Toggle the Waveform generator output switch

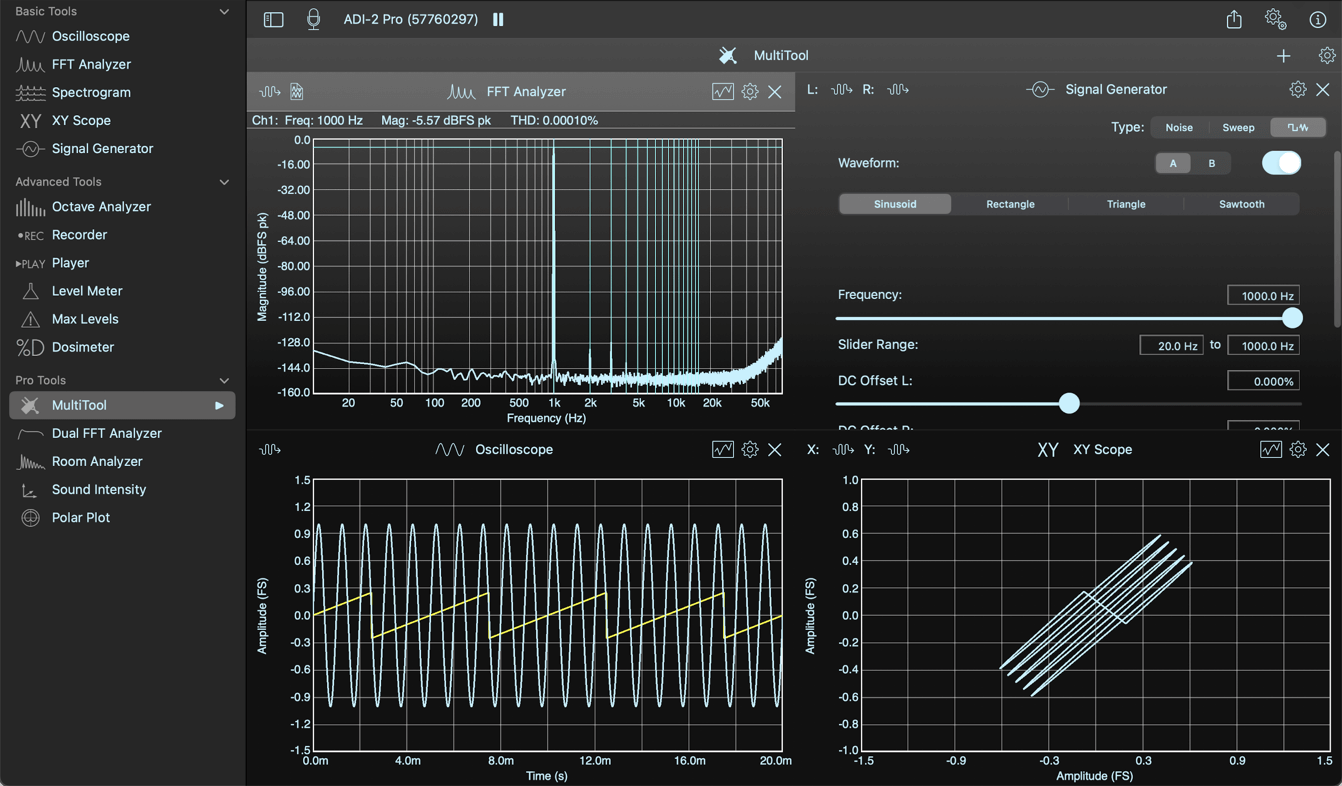click(x=1281, y=162)
